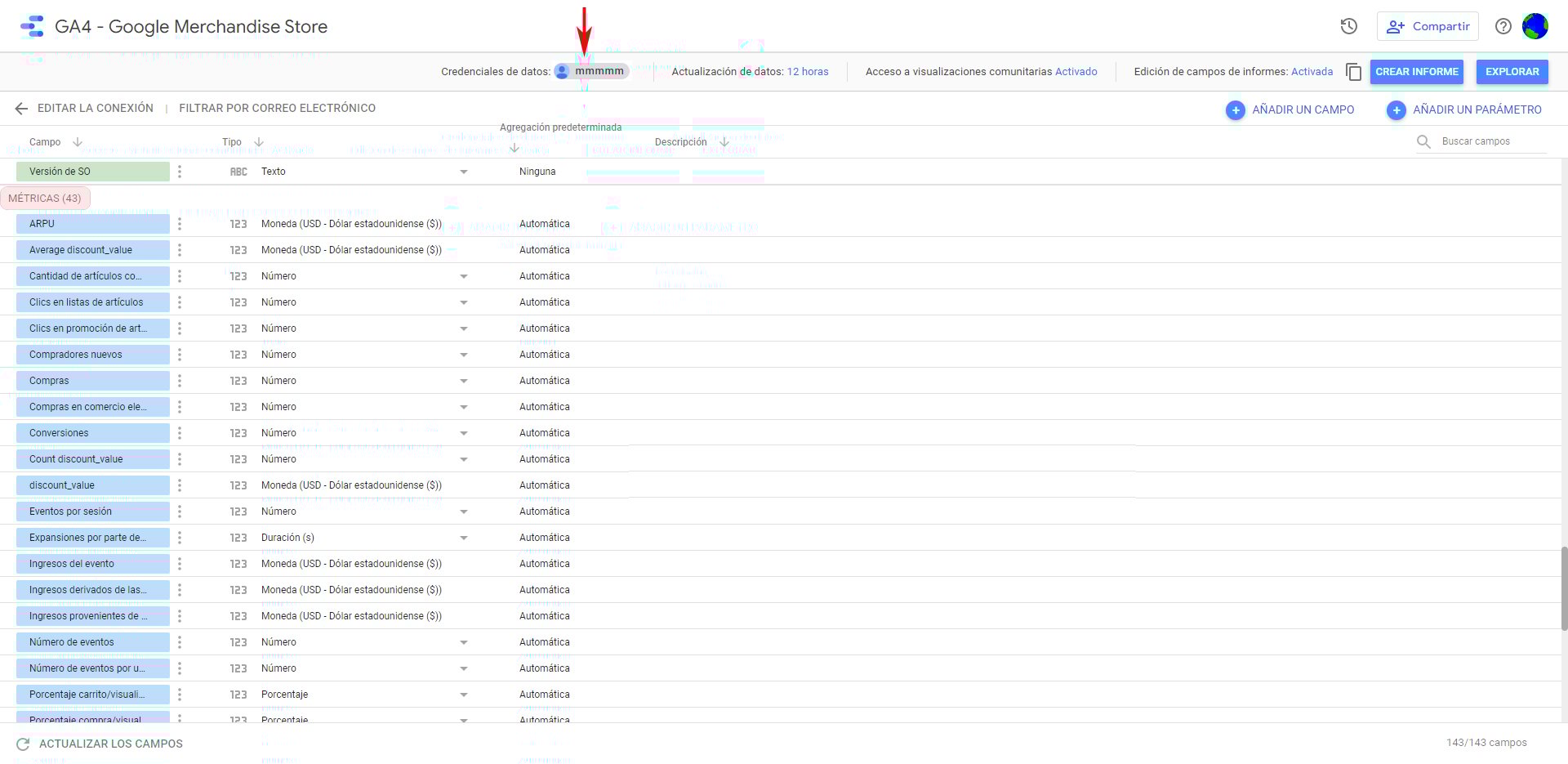The width and height of the screenshot is (1568, 764).
Task: Click the Añadir un parámetro plus icon
Action: point(1396,109)
